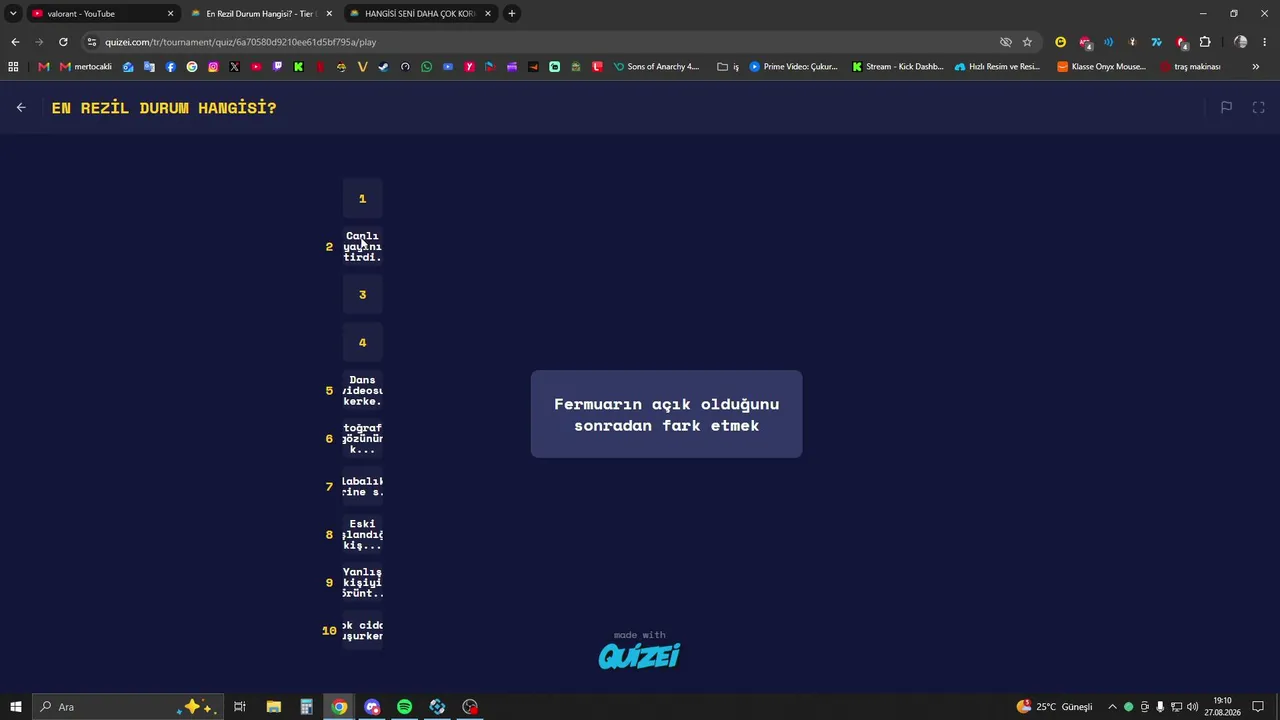Click the crossed-out eye tracking protection icon
Viewport: 1280px width, 720px height.
tap(1006, 42)
